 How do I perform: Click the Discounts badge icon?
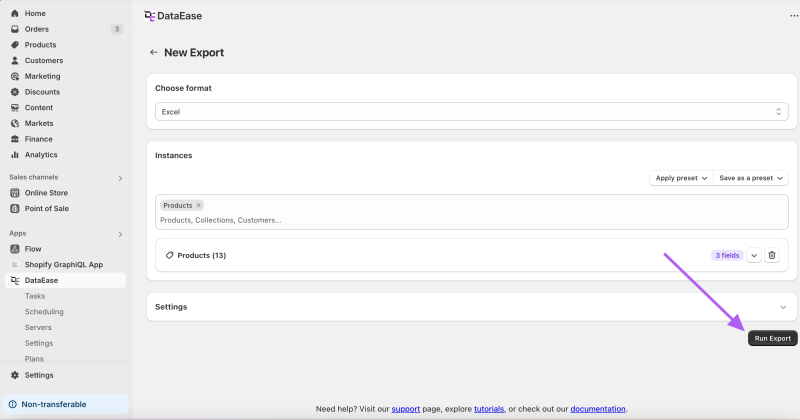[15, 92]
